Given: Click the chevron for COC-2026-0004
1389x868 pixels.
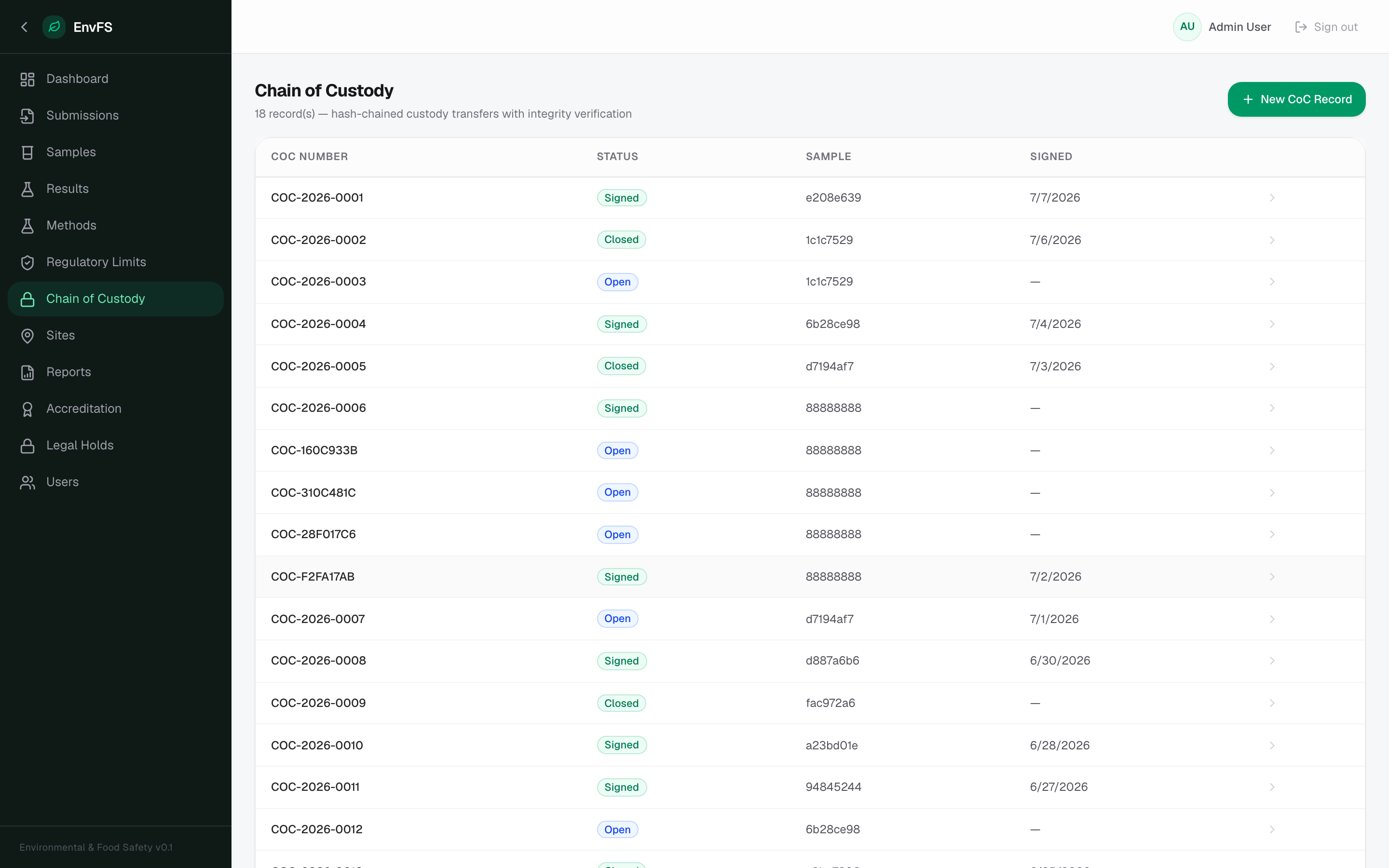Looking at the screenshot, I should 1272,325.
